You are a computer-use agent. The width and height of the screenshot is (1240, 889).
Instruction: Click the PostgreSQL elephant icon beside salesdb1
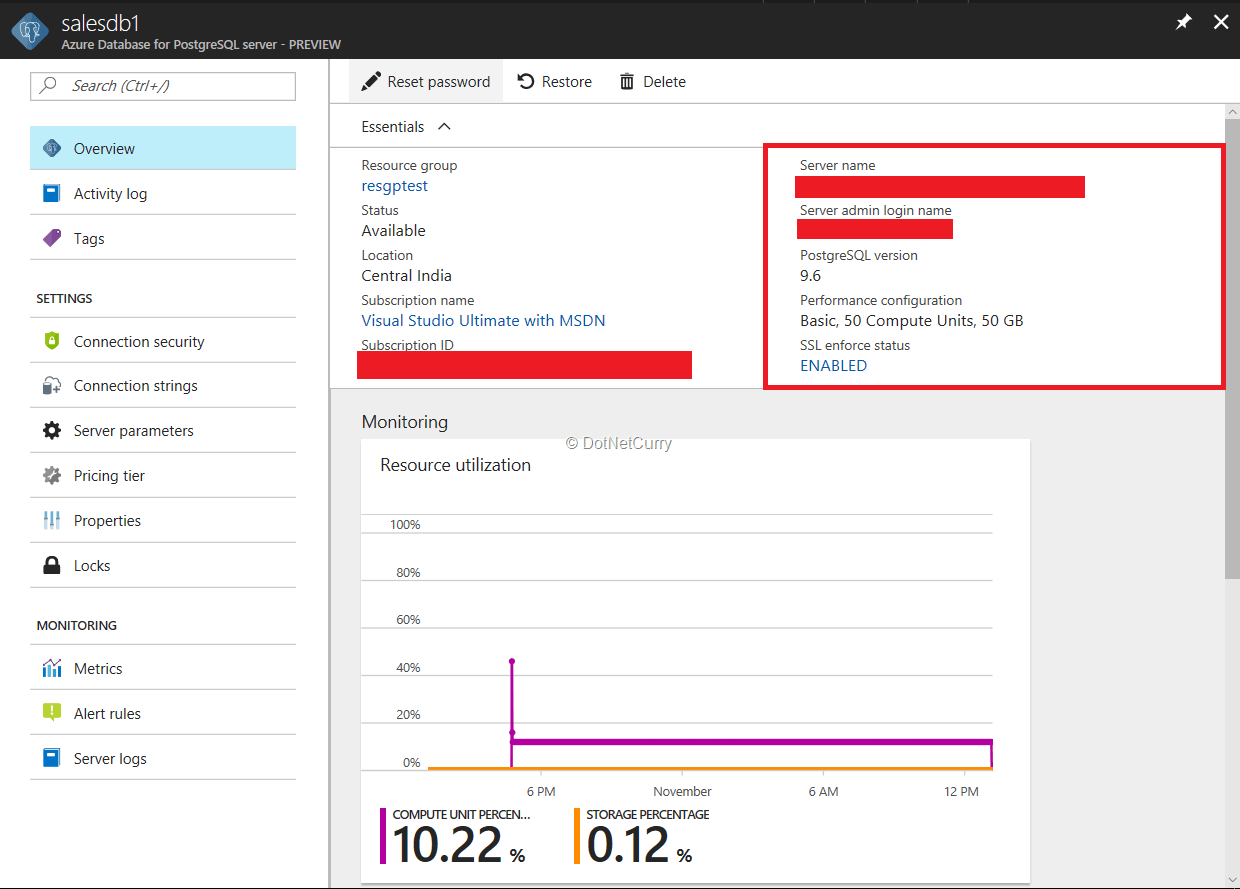(30, 30)
